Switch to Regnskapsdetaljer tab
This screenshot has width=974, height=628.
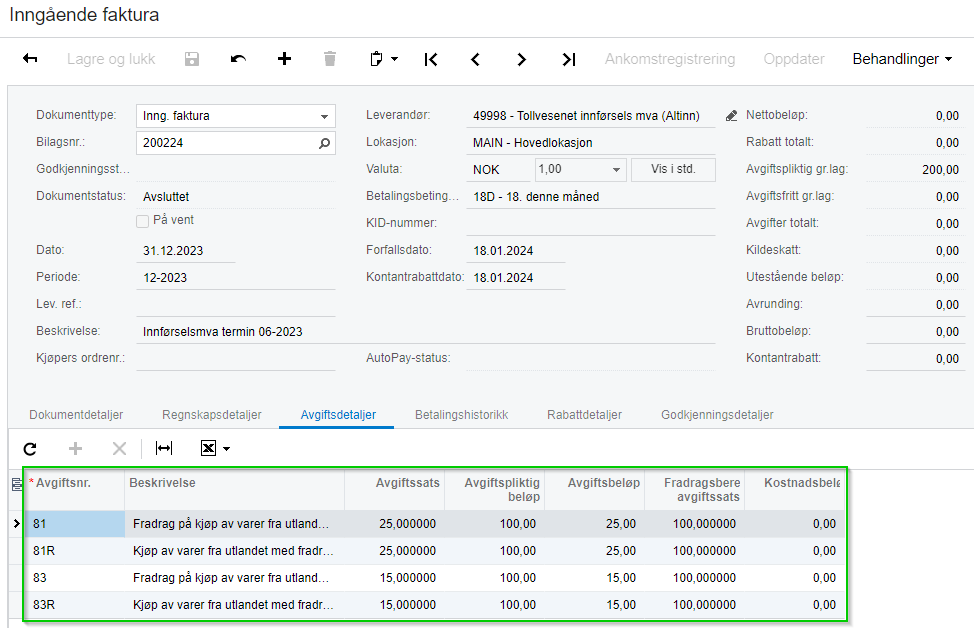[212, 415]
